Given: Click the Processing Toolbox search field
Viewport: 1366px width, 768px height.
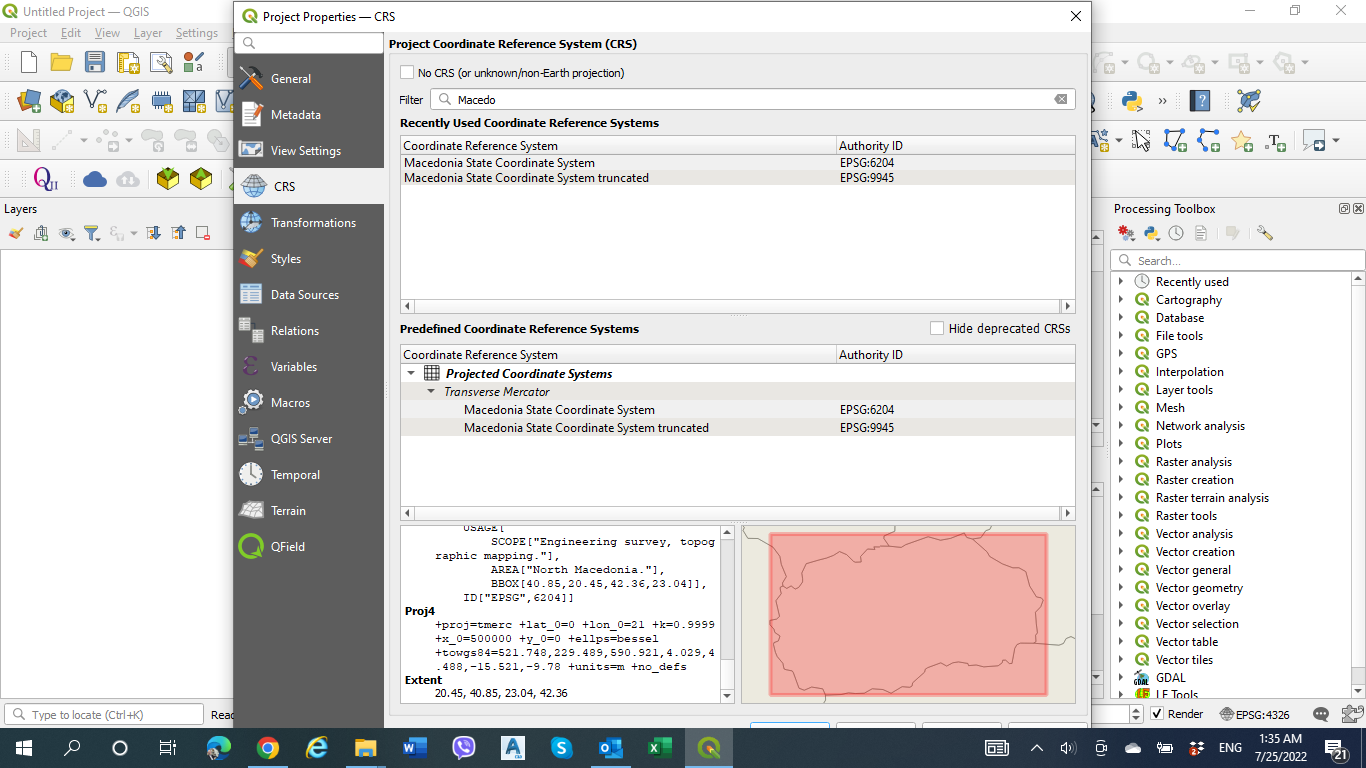Looking at the screenshot, I should tap(1238, 260).
